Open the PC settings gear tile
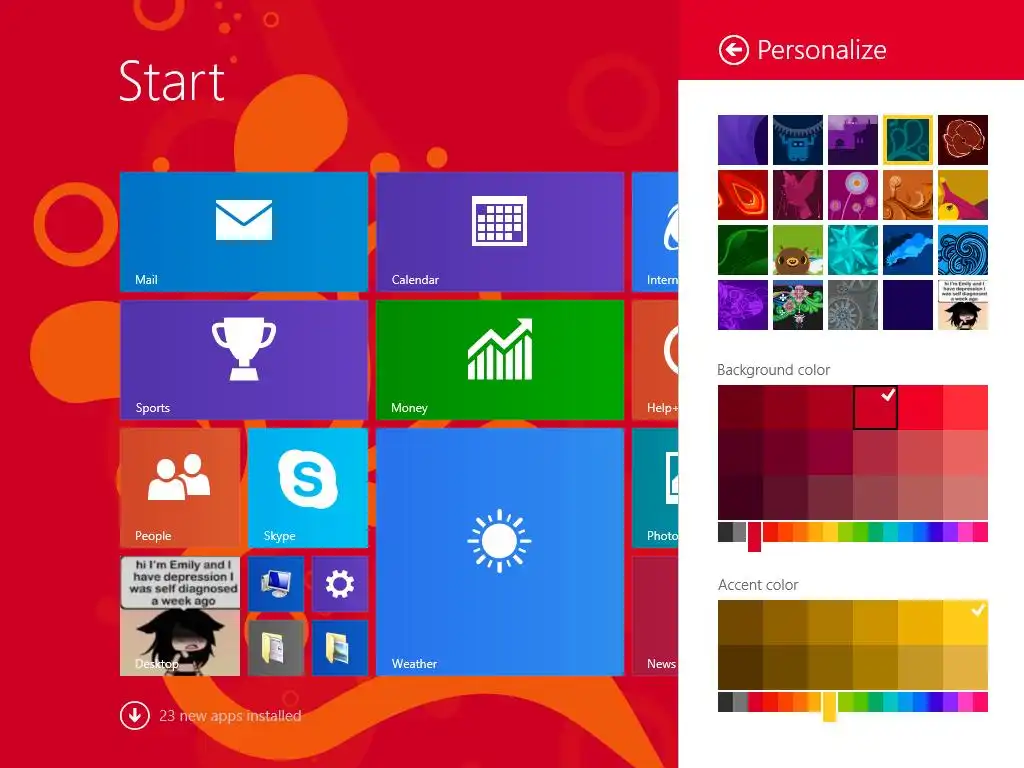 pos(340,583)
